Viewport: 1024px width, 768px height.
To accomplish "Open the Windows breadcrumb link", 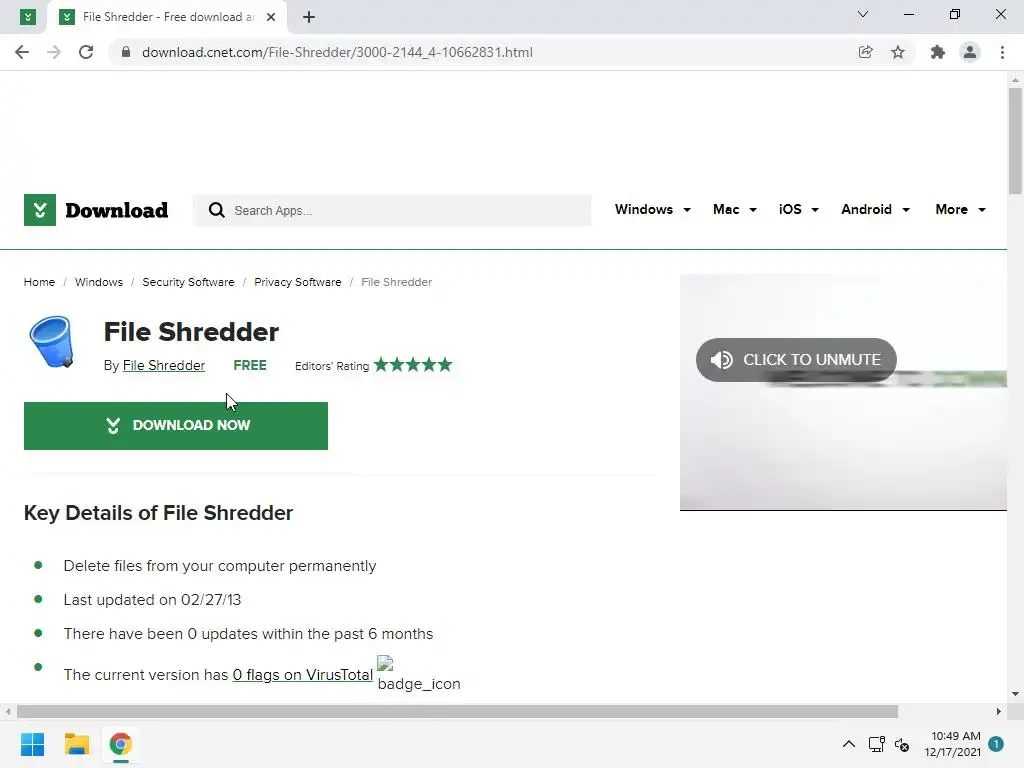I will point(99,282).
